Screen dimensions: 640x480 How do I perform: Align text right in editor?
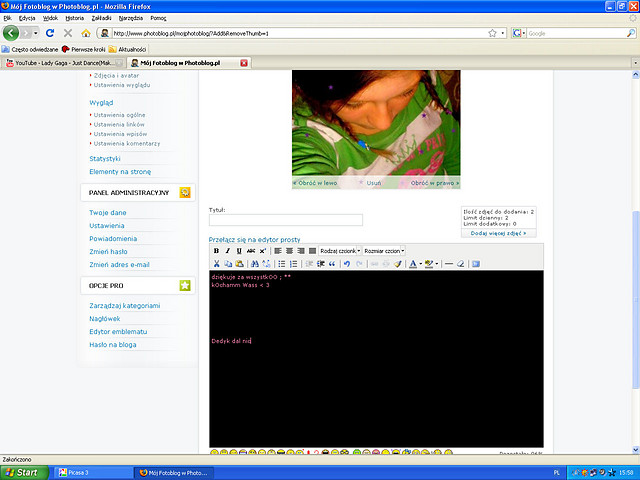(x=301, y=251)
